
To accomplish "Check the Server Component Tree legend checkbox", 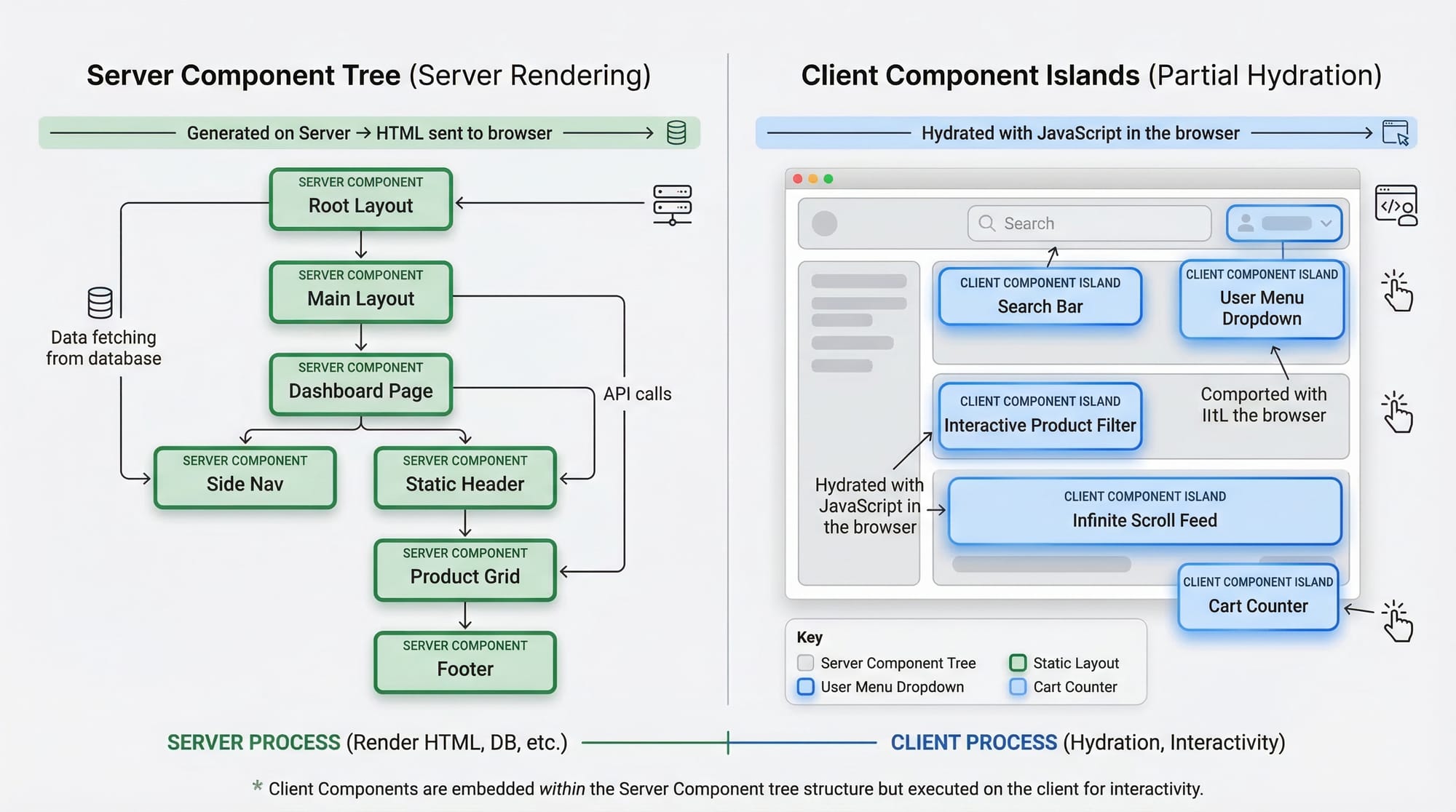I will click(x=805, y=663).
